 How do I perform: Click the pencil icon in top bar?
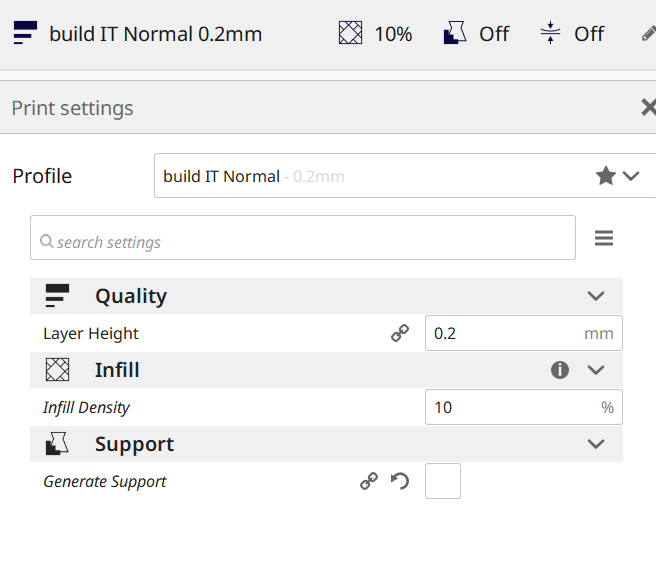pyautogui.click(x=648, y=34)
